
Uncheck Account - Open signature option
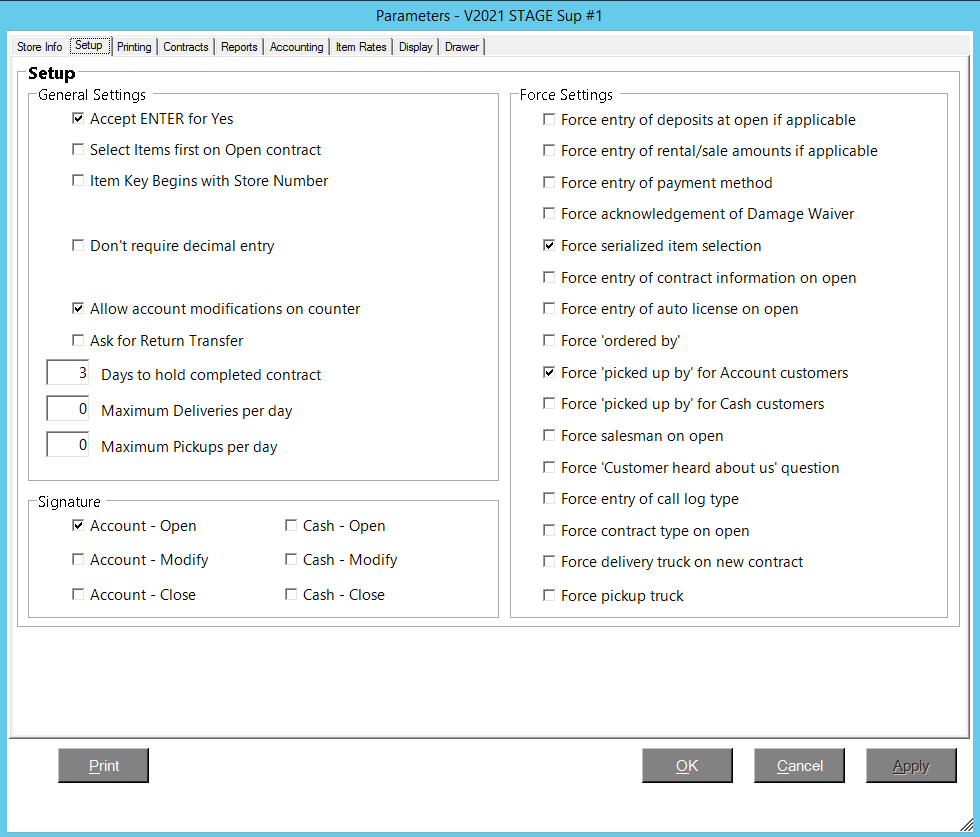[x=78, y=526]
